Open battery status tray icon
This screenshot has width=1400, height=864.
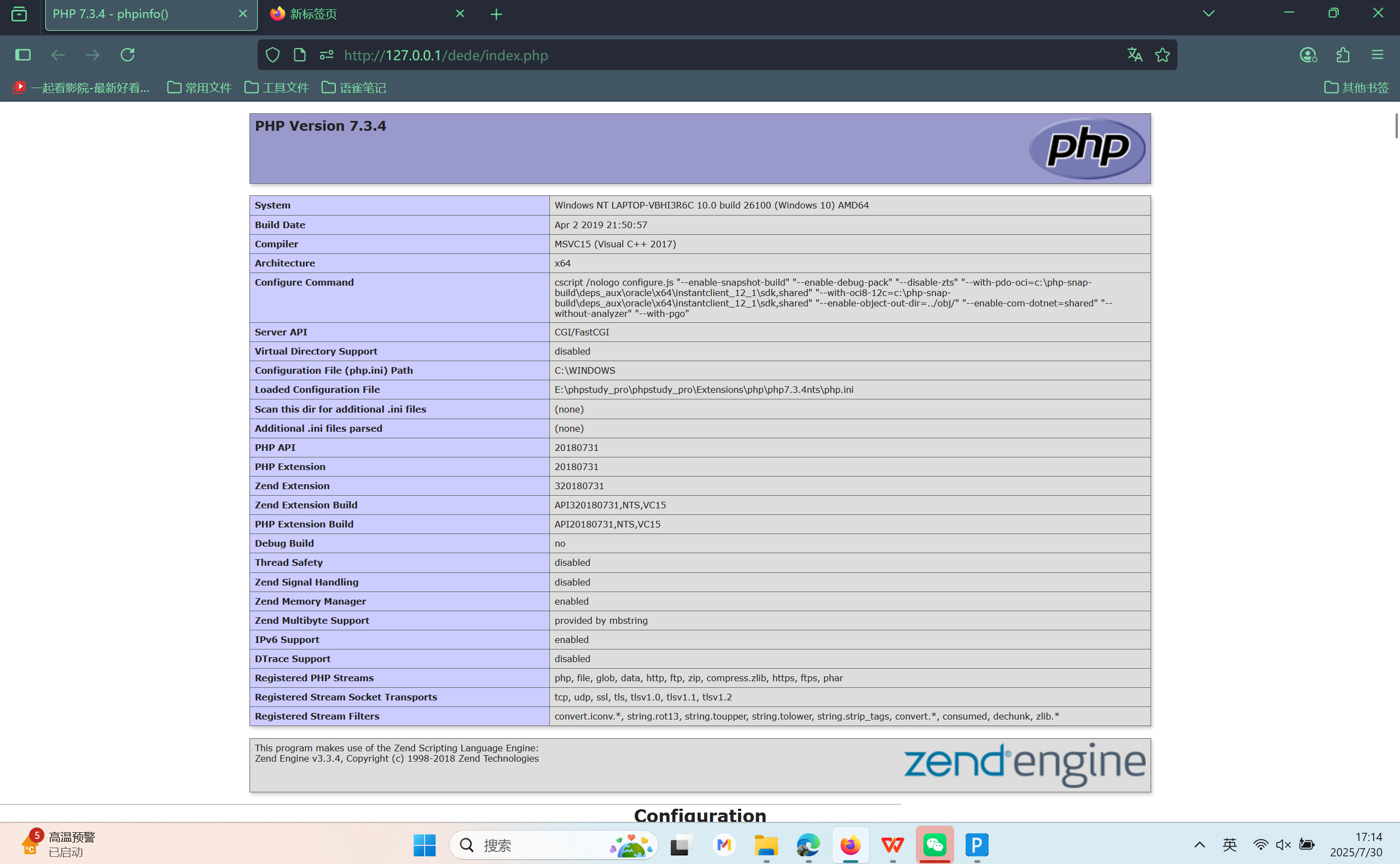tap(1307, 844)
